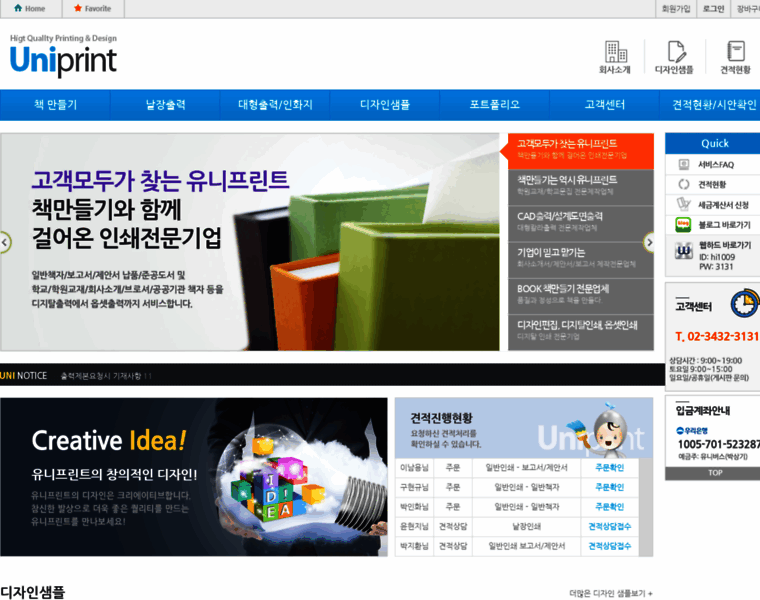This screenshot has height=600, width=760.
Task: Click 견적상담접수 for 박지환님 row
Action: pyautogui.click(x=609, y=546)
